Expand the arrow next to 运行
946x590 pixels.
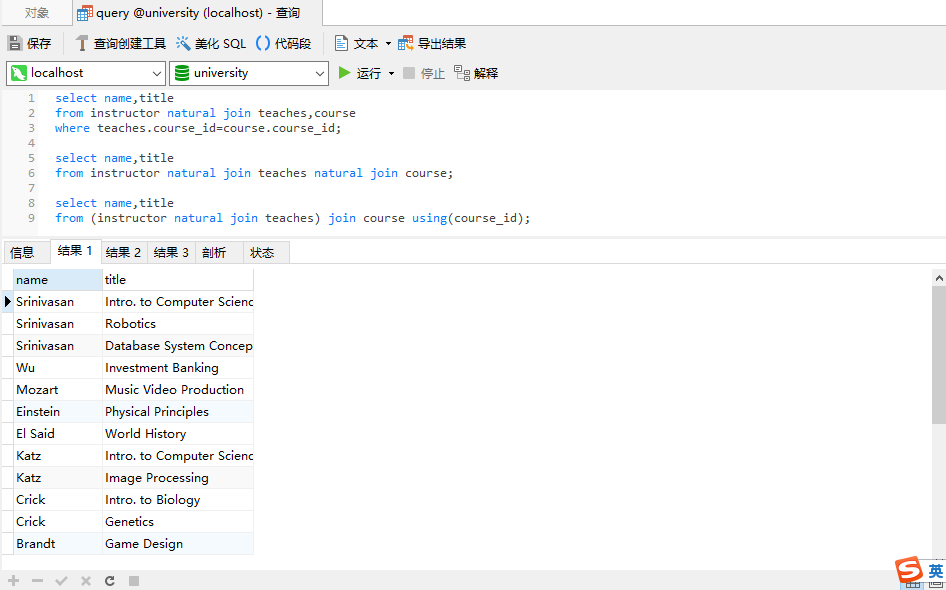click(x=391, y=74)
